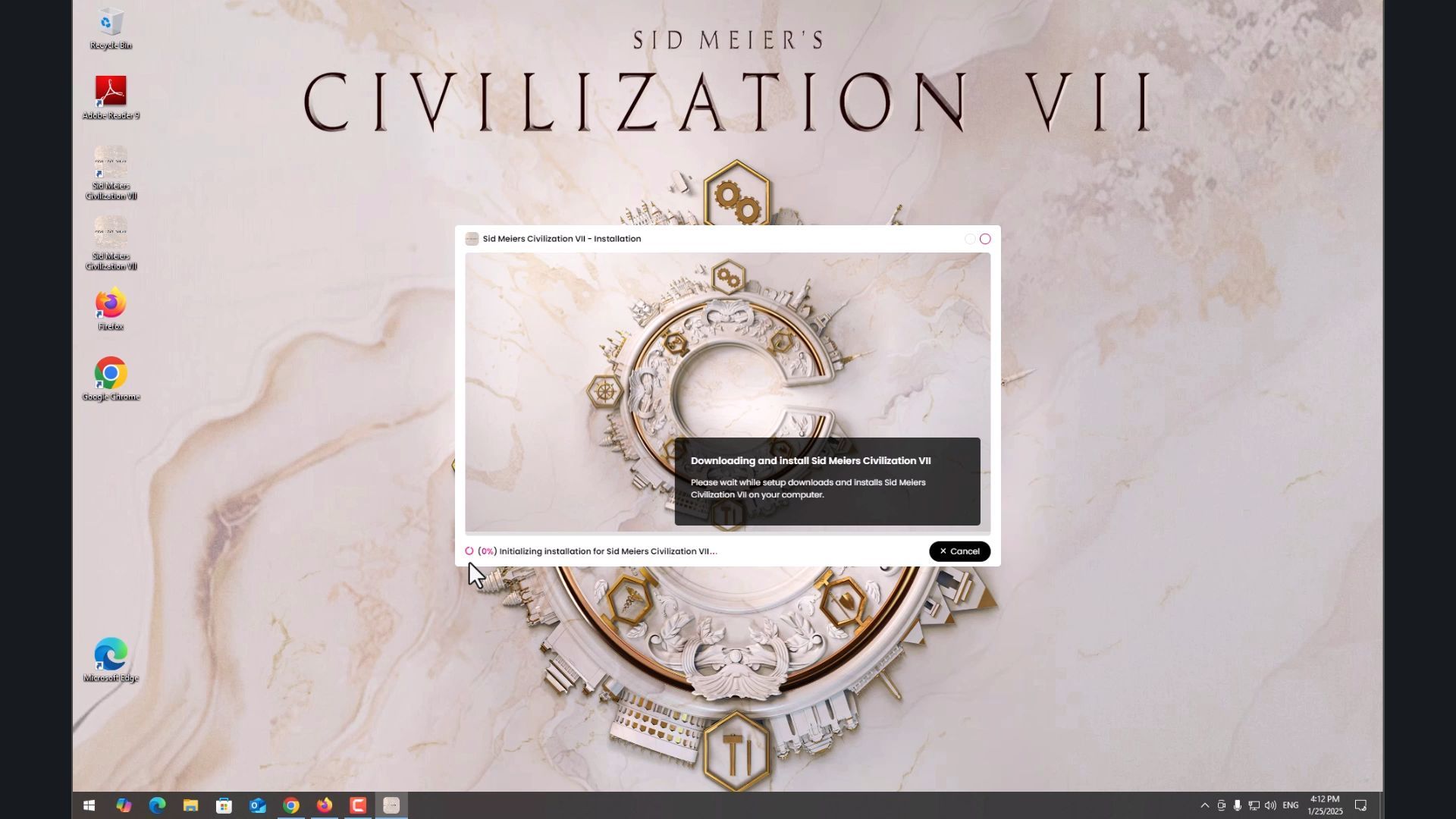Cancel the Civilization VII installation
Viewport: 1456px width, 819px height.
pos(959,551)
